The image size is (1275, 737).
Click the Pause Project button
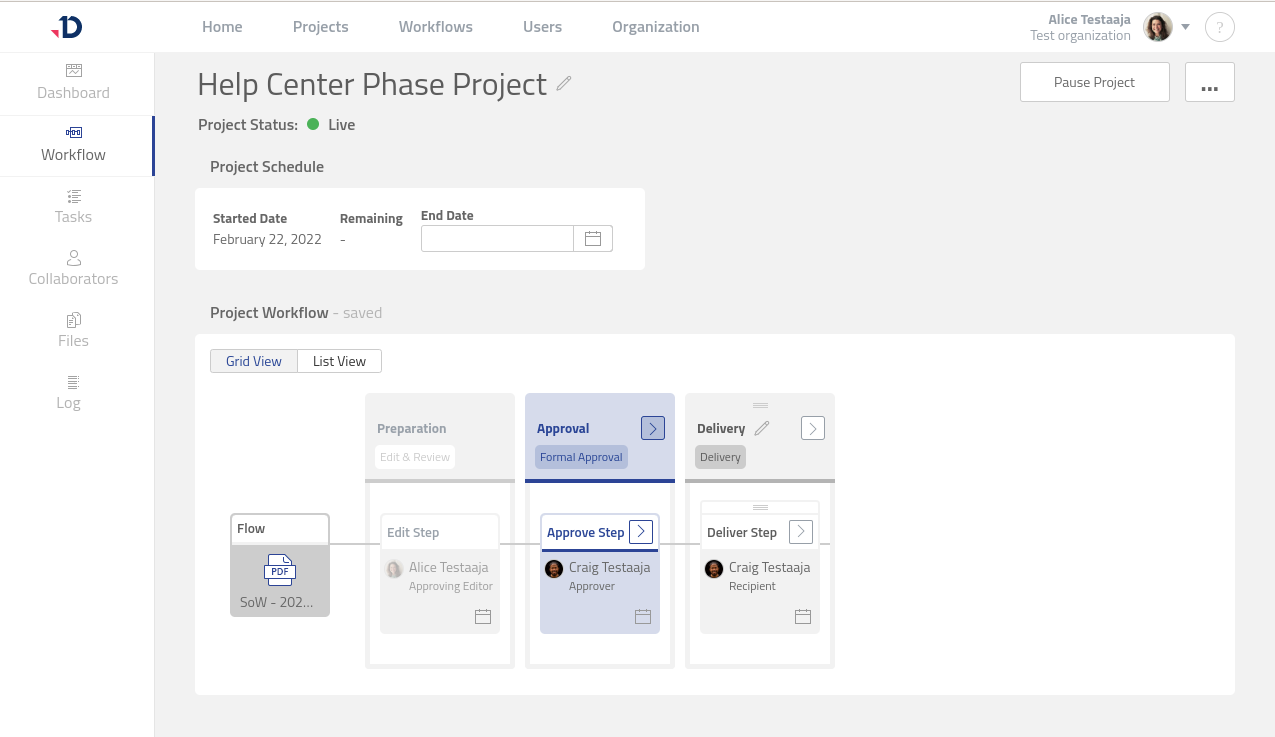pyautogui.click(x=1094, y=82)
